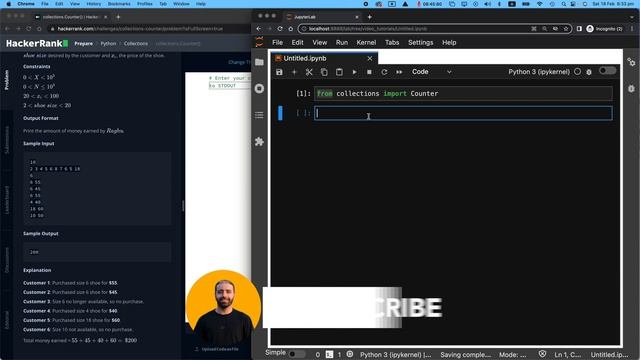
Task: Click the Untitled.ip... name in status bar
Action: 609,355
